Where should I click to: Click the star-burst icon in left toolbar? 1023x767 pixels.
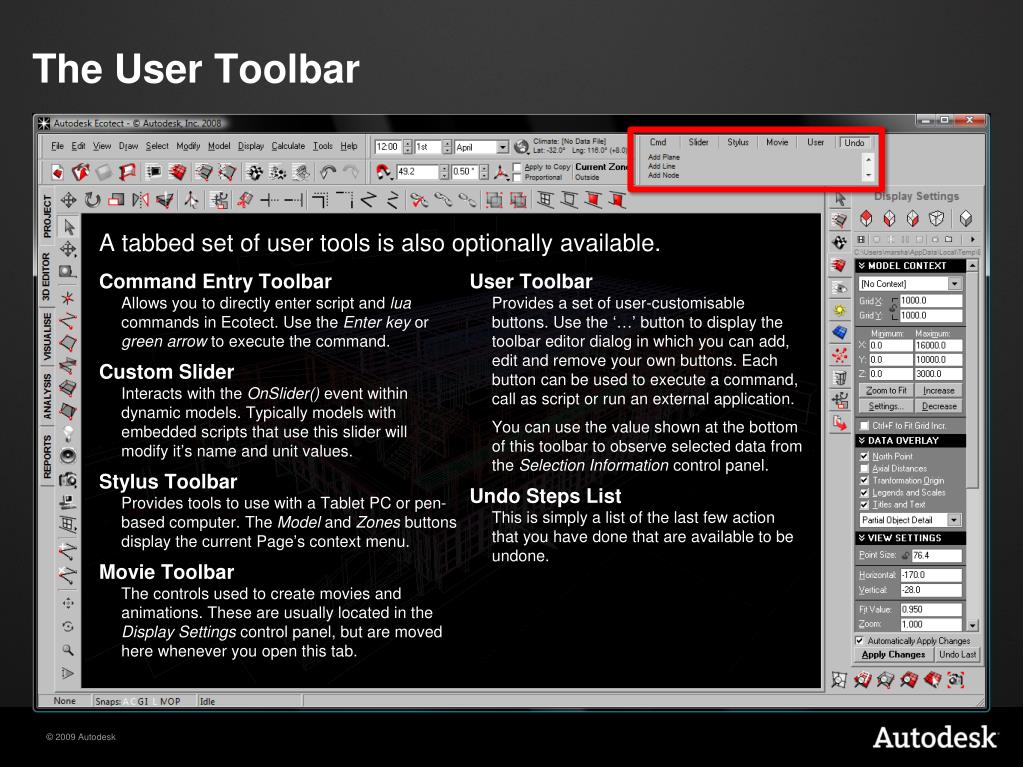(68, 298)
